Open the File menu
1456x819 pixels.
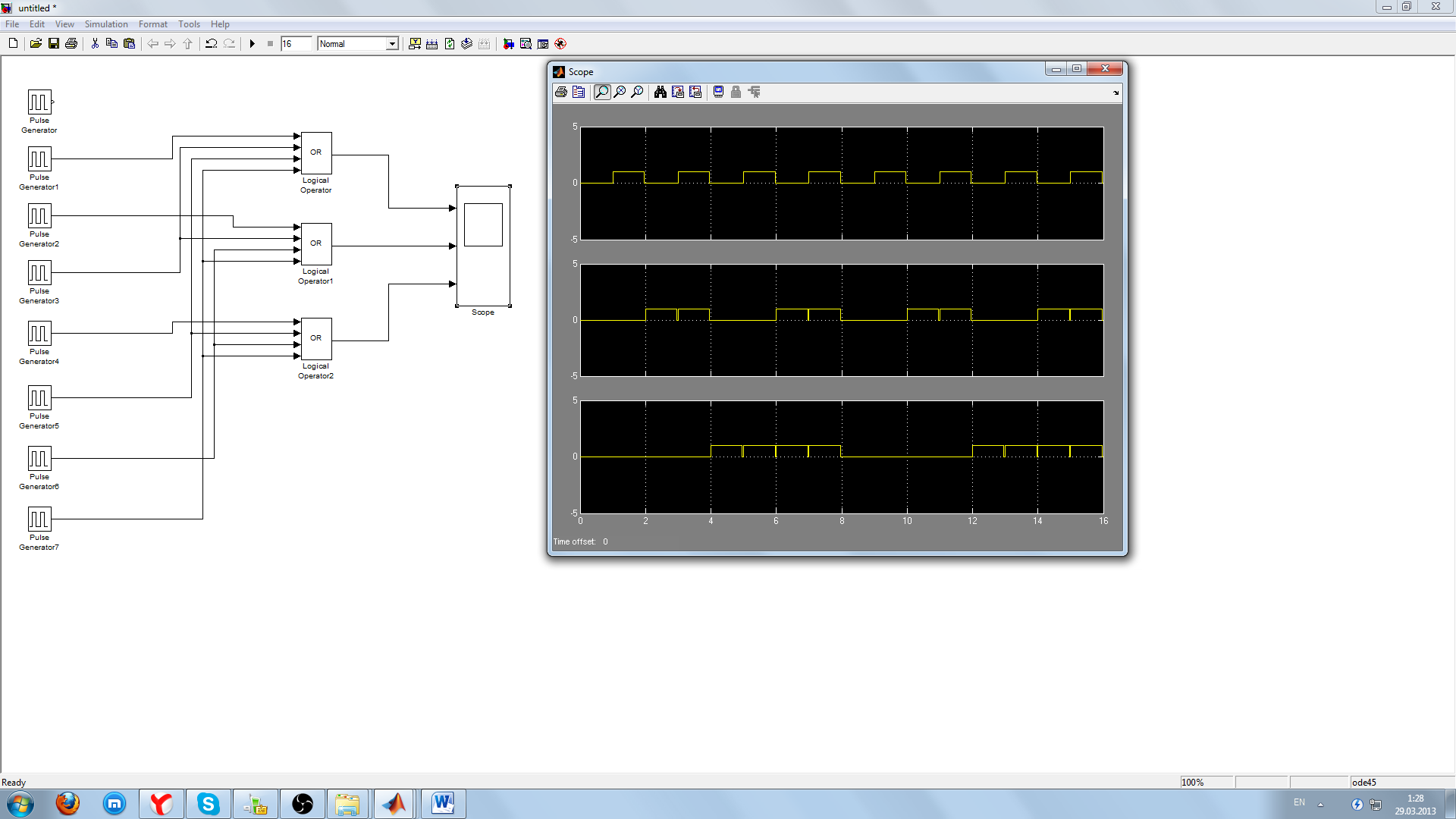12,24
